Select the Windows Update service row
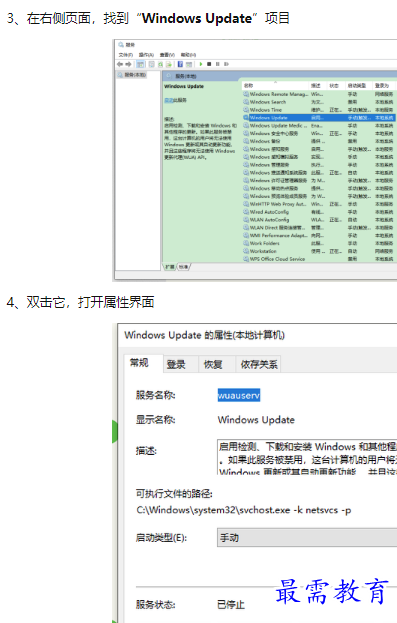Image resolution: width=397 pixels, height=623 pixels. coord(319,118)
